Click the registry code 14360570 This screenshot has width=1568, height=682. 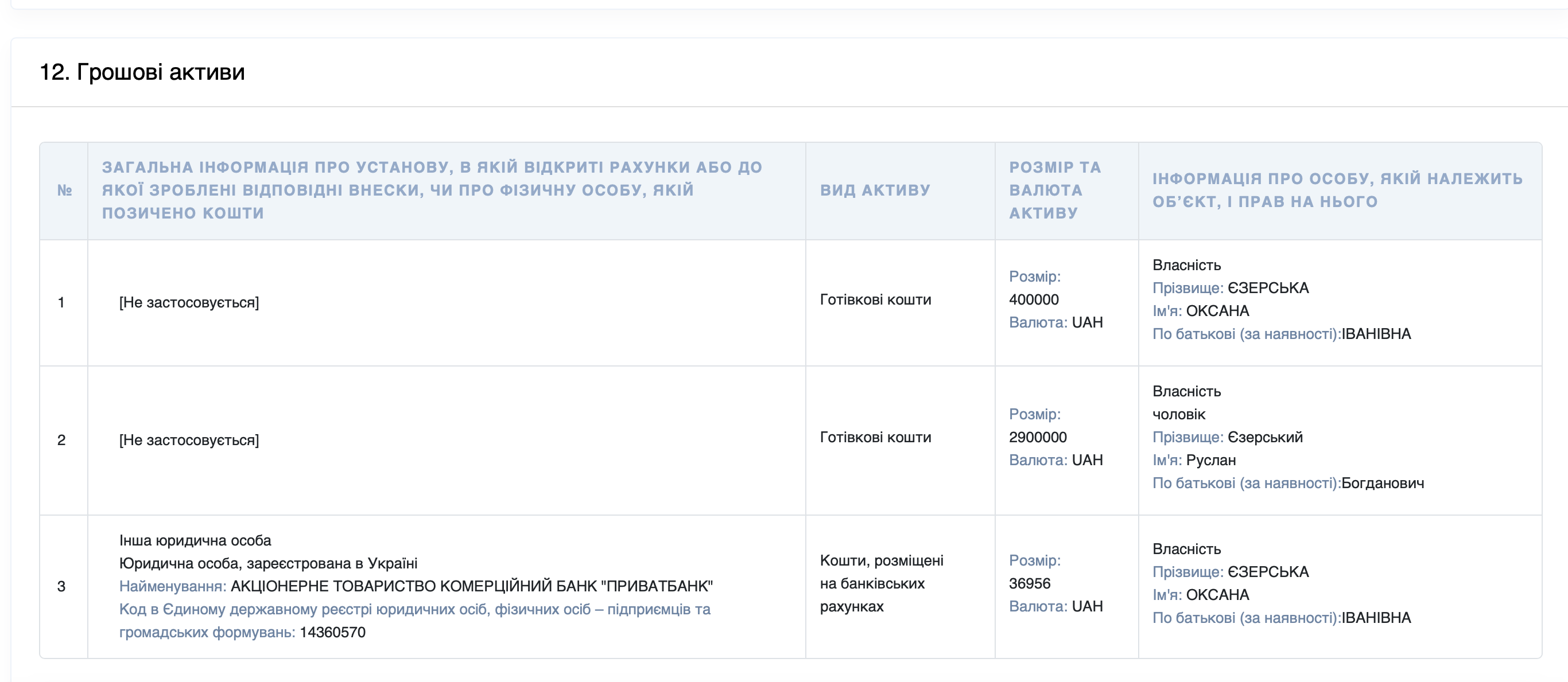pyautogui.click(x=332, y=632)
